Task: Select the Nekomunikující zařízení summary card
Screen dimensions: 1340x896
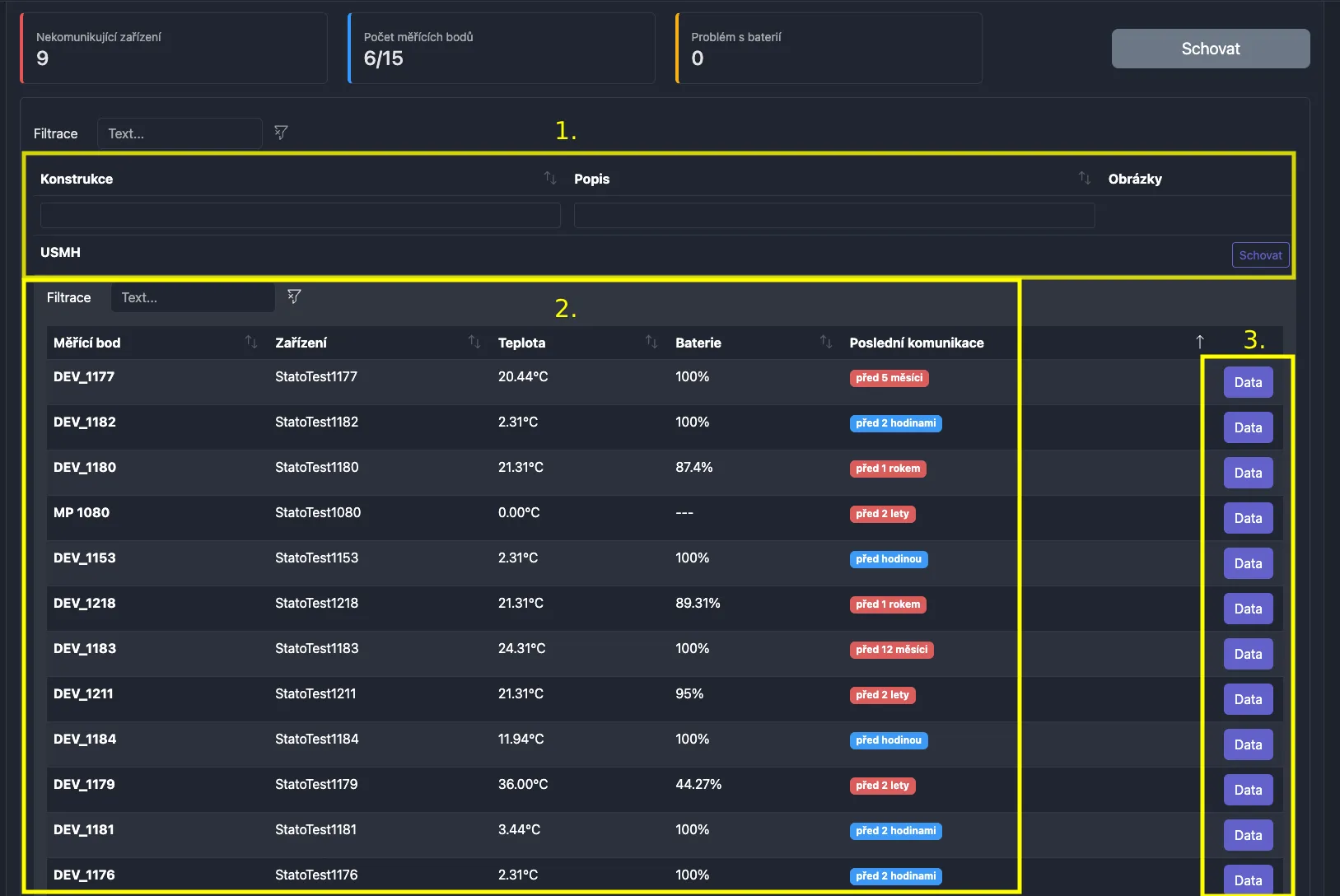Action: click(x=174, y=49)
